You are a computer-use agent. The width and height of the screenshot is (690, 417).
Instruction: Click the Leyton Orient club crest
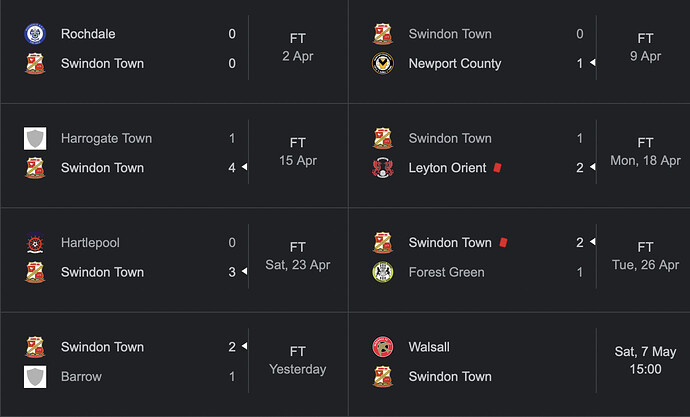[x=382, y=168]
